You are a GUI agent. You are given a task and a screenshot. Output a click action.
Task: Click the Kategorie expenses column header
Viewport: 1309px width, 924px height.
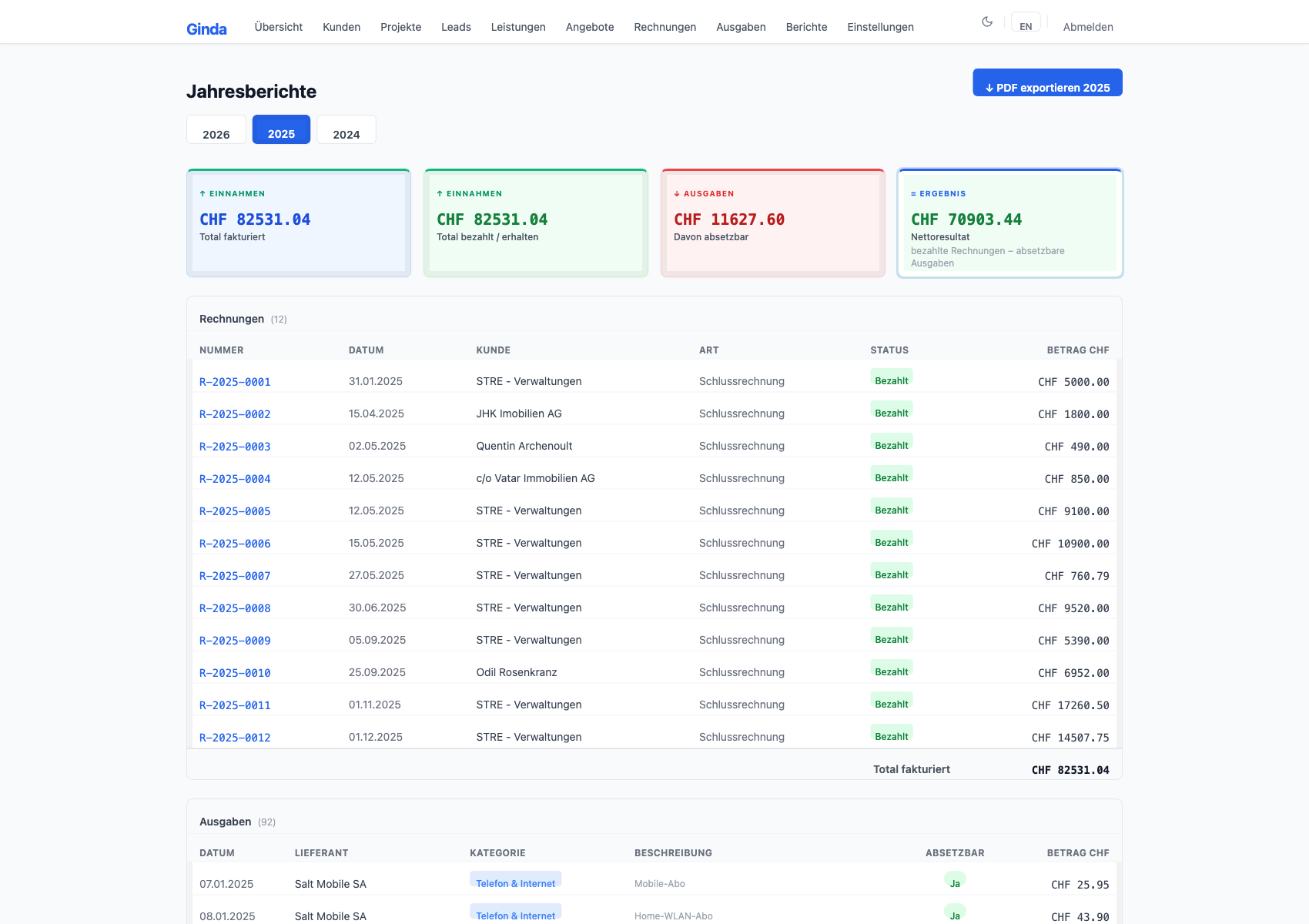(x=497, y=852)
